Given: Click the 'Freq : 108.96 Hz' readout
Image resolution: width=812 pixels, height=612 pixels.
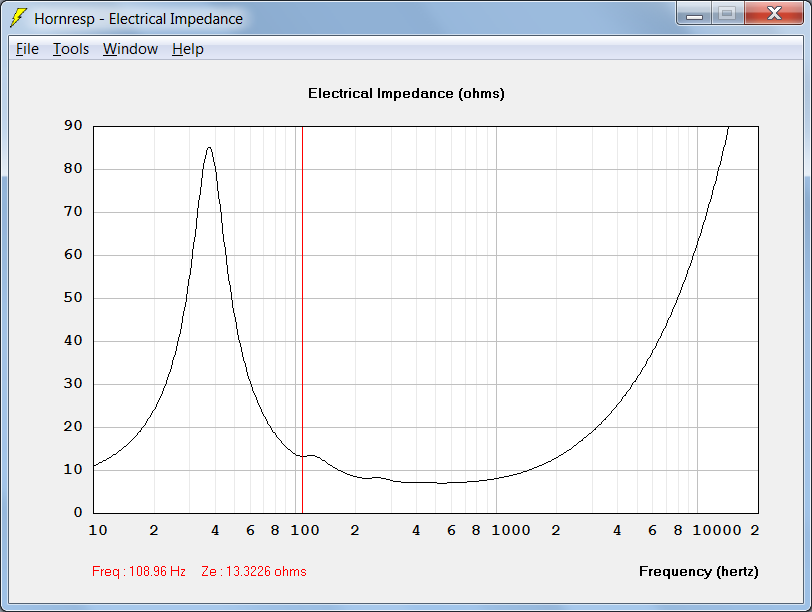Looking at the screenshot, I should [x=139, y=571].
